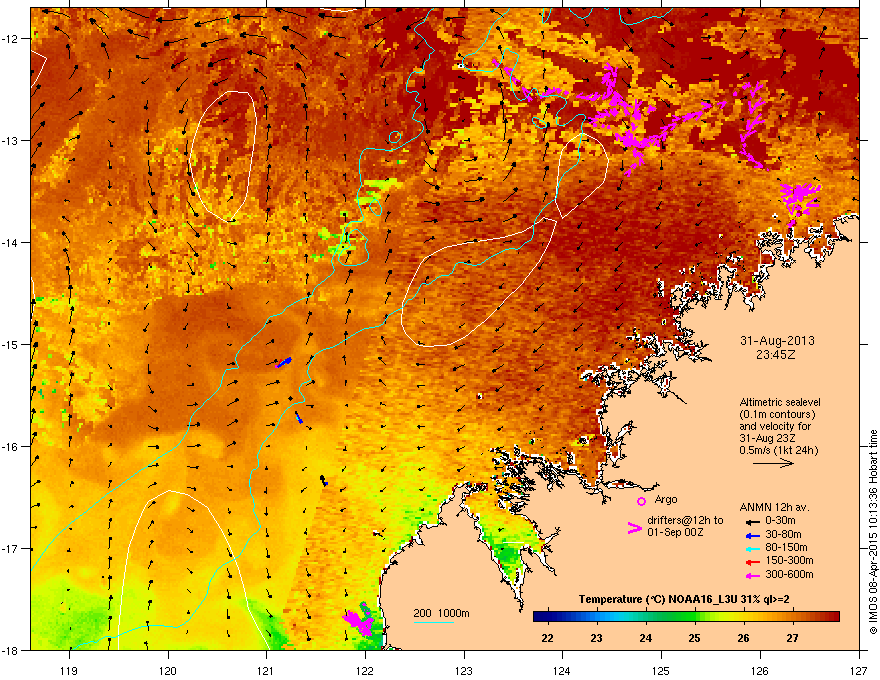The height and width of the screenshot is (680, 880).
Task: Click the '31-Aug 23Z' text
Action: 767,438
